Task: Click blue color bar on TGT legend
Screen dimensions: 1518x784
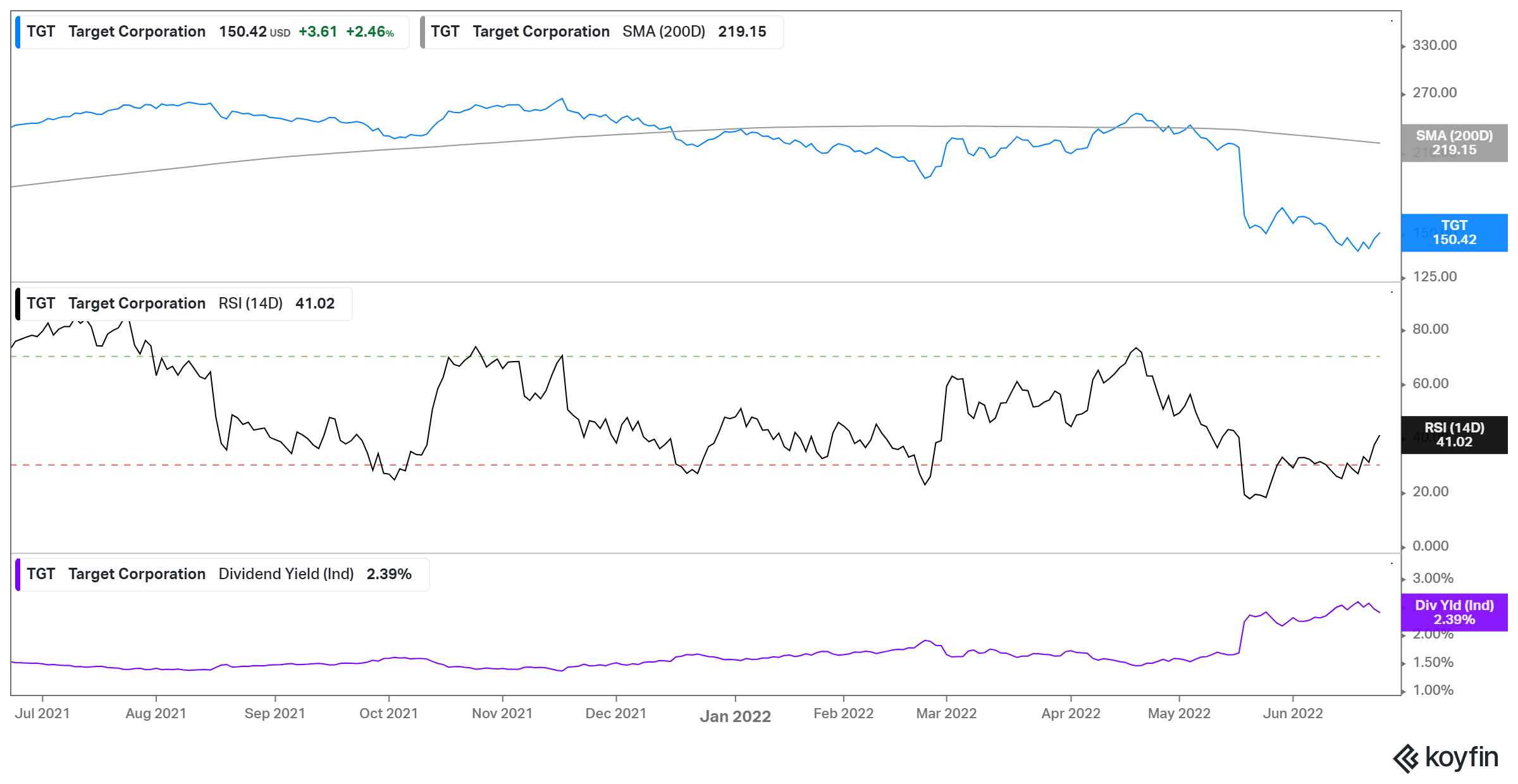Action: tap(18, 32)
